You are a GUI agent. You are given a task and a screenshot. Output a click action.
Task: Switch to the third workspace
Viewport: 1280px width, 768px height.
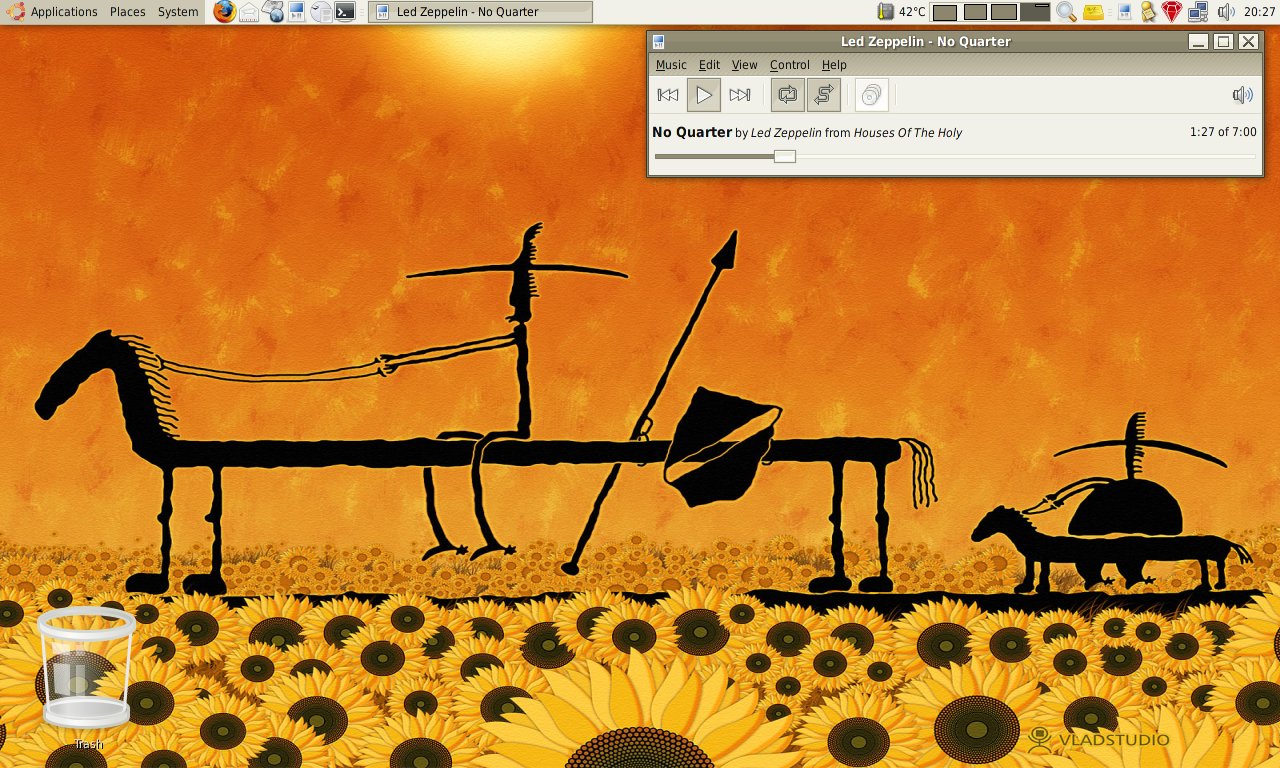tap(1004, 12)
